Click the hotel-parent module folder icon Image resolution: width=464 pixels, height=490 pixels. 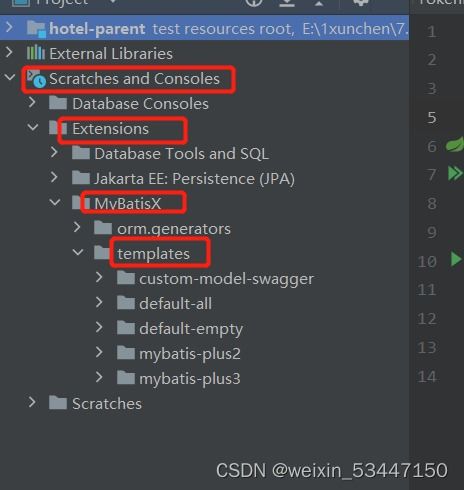point(36,29)
